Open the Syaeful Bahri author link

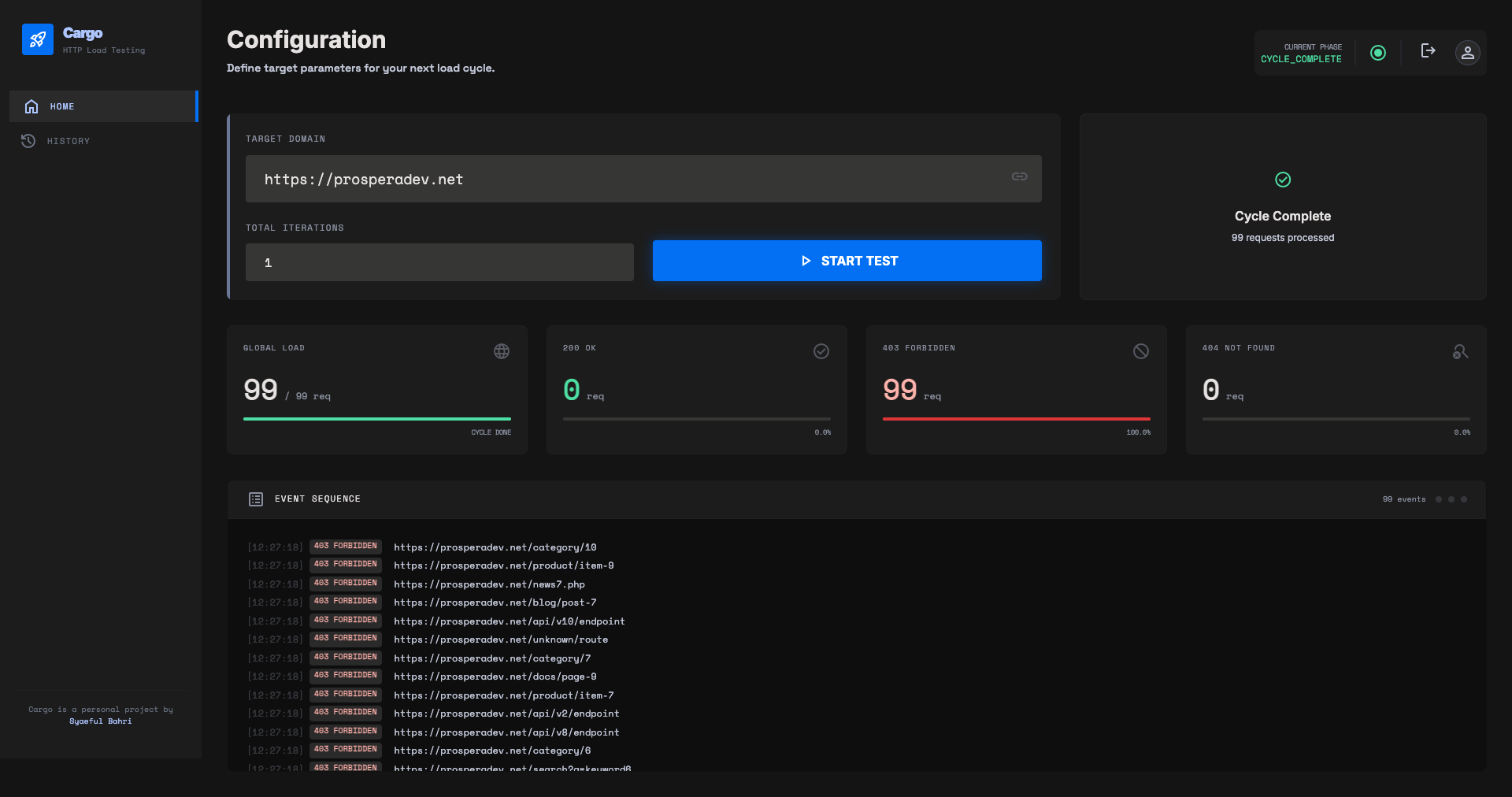coord(100,721)
